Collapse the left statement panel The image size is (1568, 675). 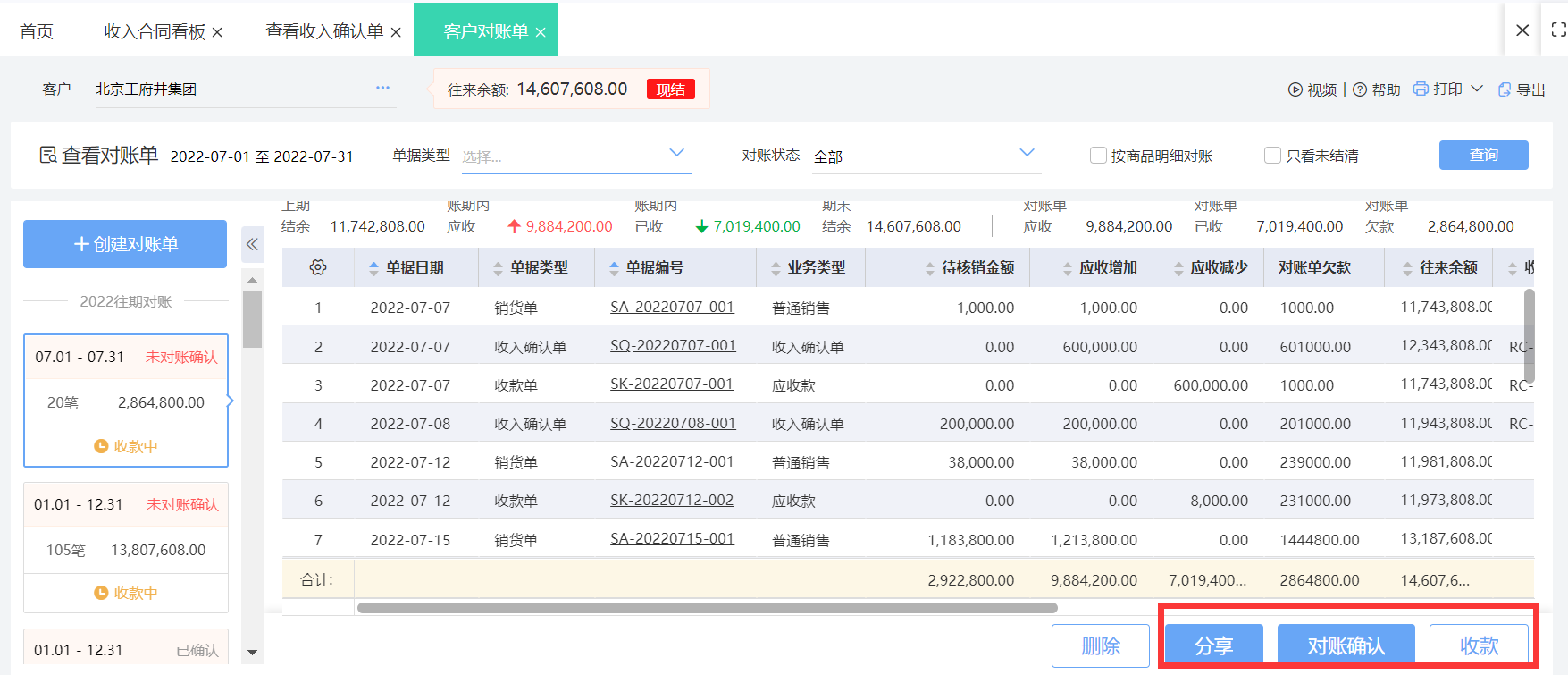pyautogui.click(x=252, y=244)
